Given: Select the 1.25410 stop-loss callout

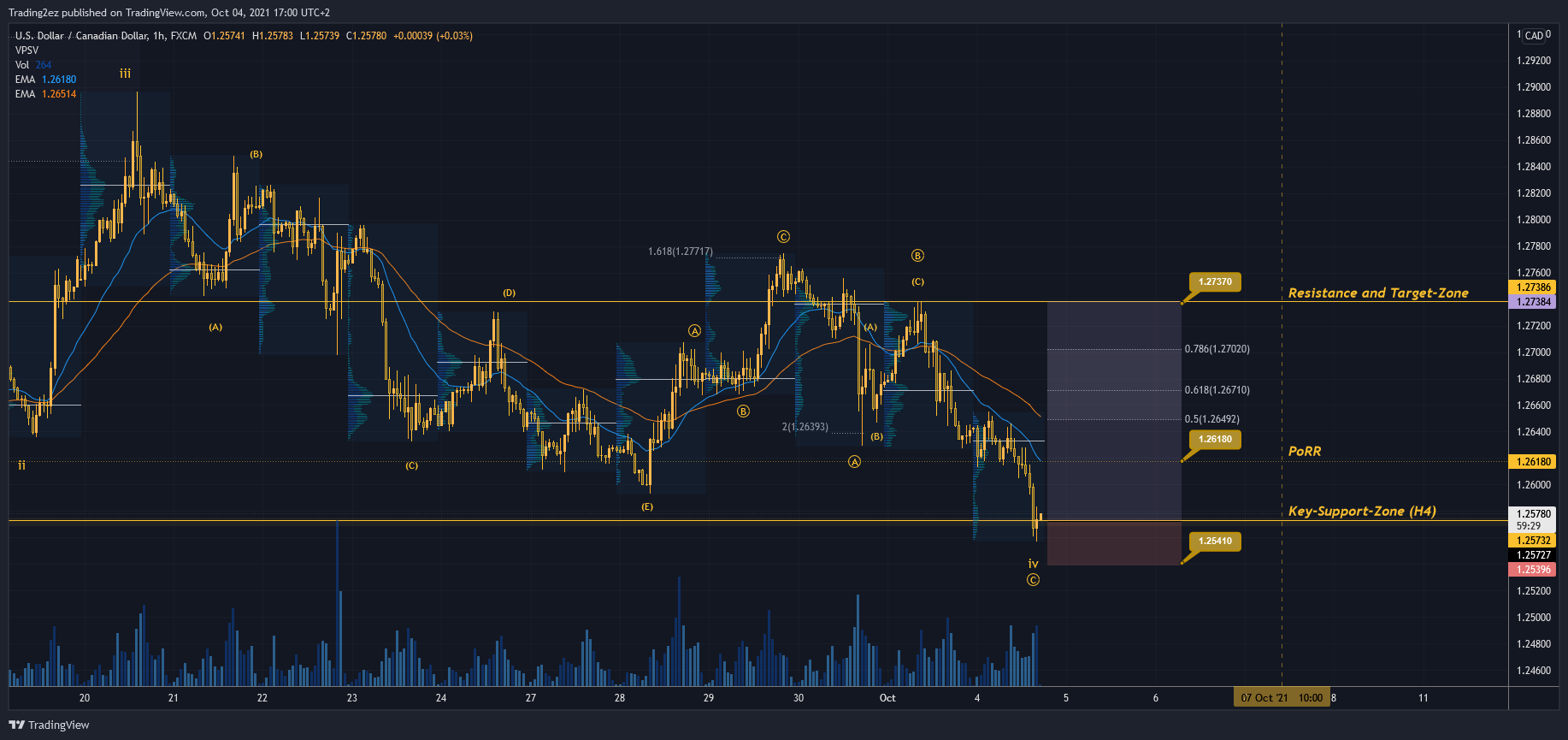Looking at the screenshot, I should click(x=1215, y=541).
